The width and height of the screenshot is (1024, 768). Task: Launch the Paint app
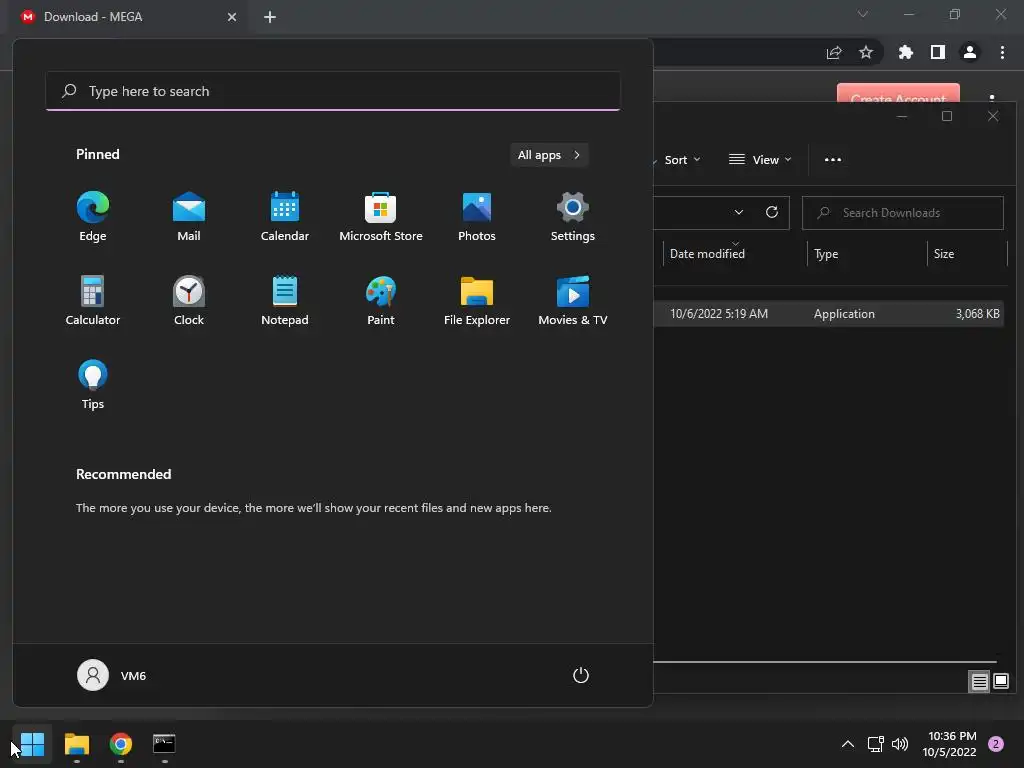(x=381, y=300)
